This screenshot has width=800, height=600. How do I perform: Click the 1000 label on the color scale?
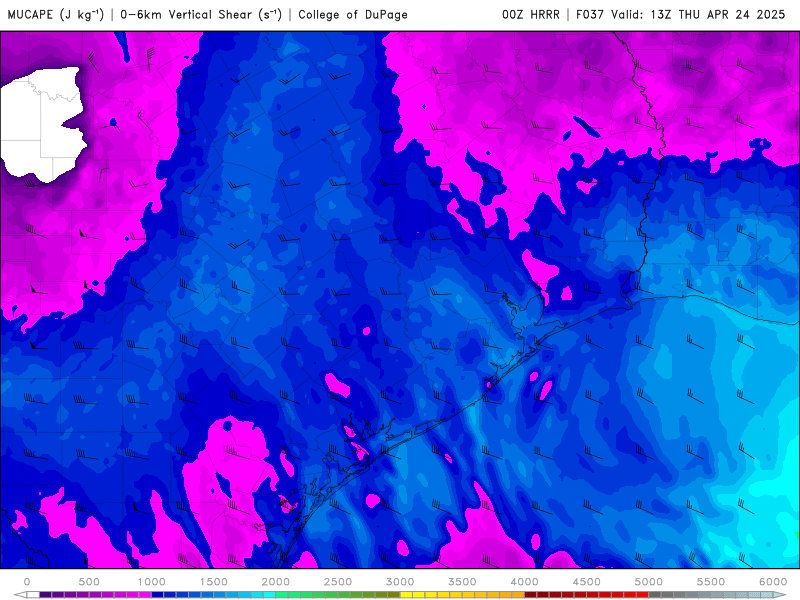pyautogui.click(x=152, y=582)
